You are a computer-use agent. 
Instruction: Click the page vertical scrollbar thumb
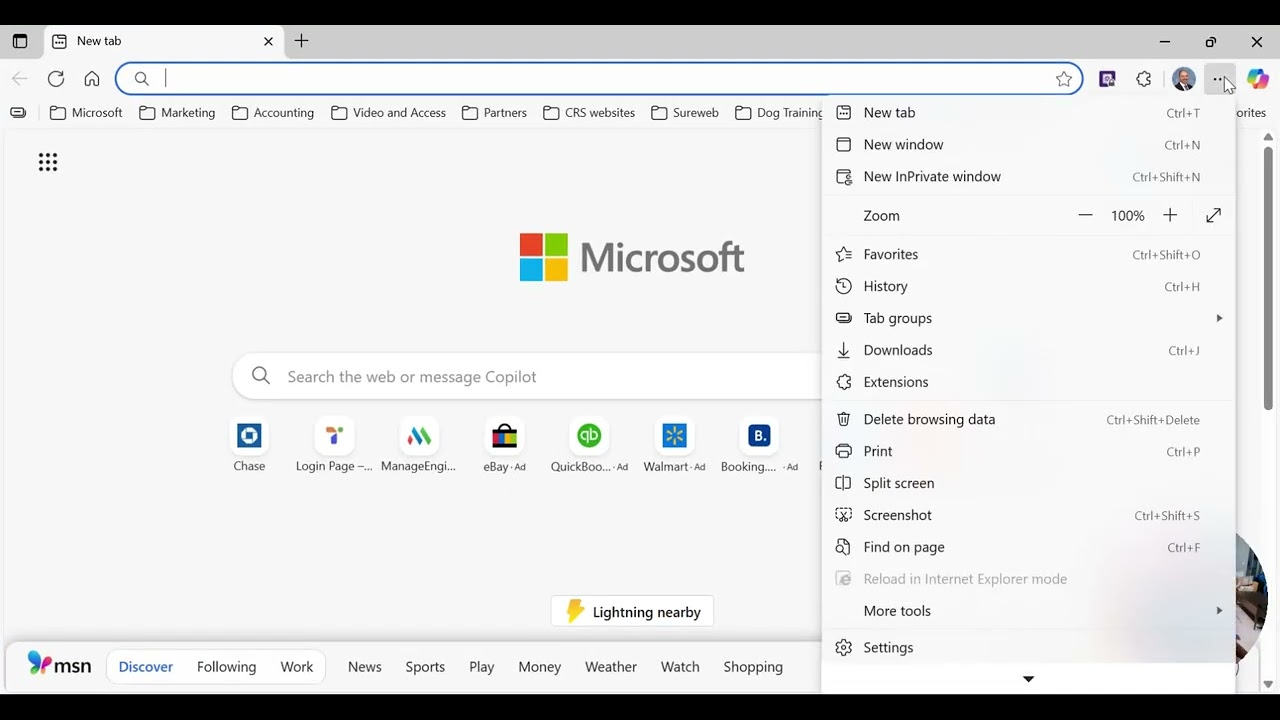[x=1268, y=278]
